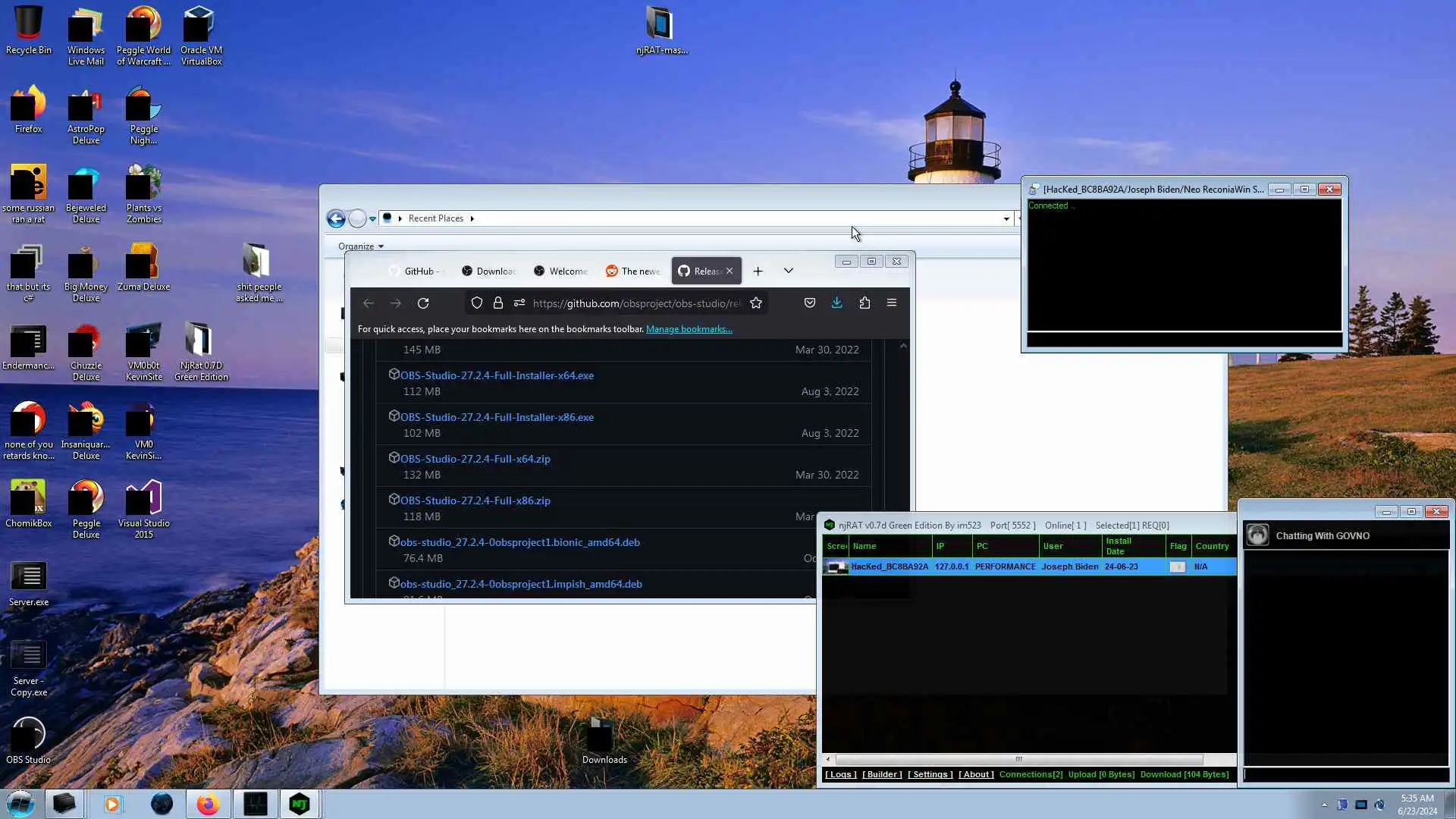
Task: Click Firefox reload page icon
Action: (423, 303)
